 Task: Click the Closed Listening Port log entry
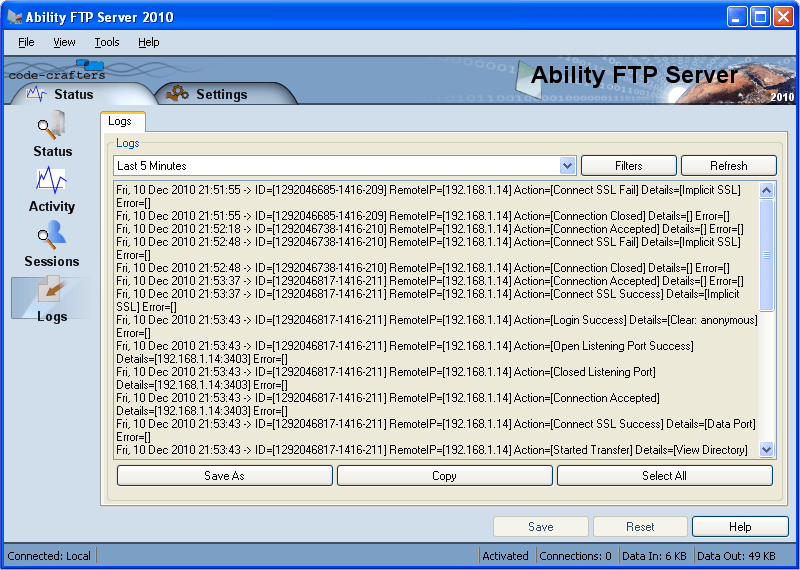[x=386, y=379]
